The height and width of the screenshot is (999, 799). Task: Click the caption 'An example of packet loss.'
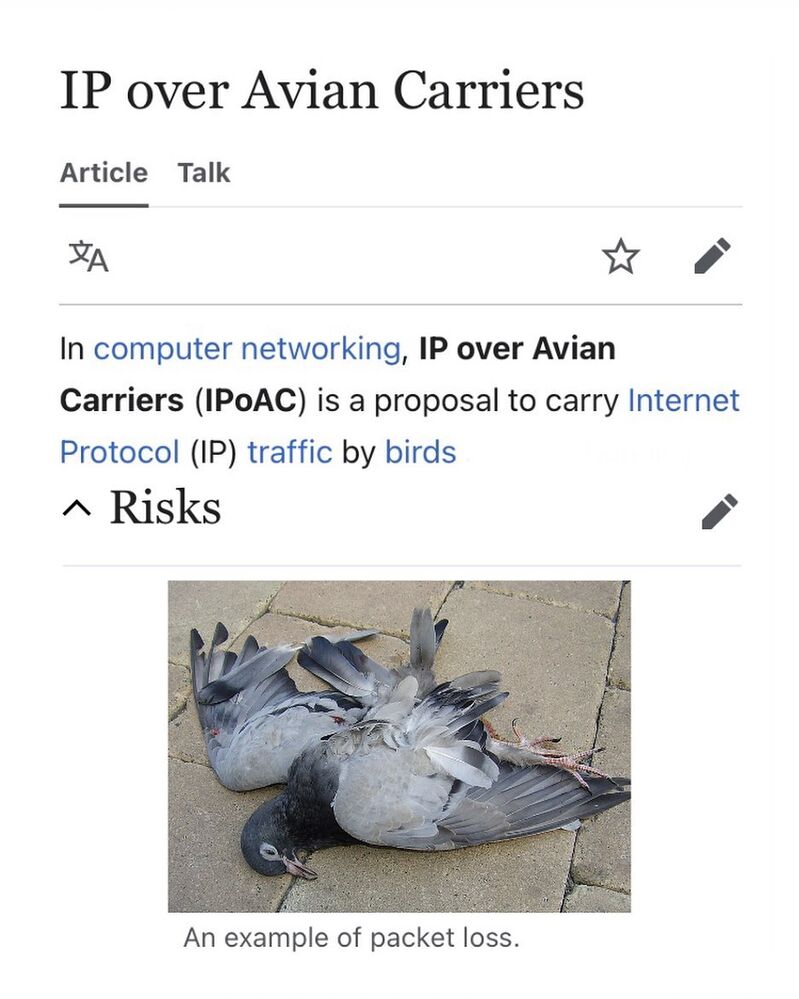click(x=351, y=938)
